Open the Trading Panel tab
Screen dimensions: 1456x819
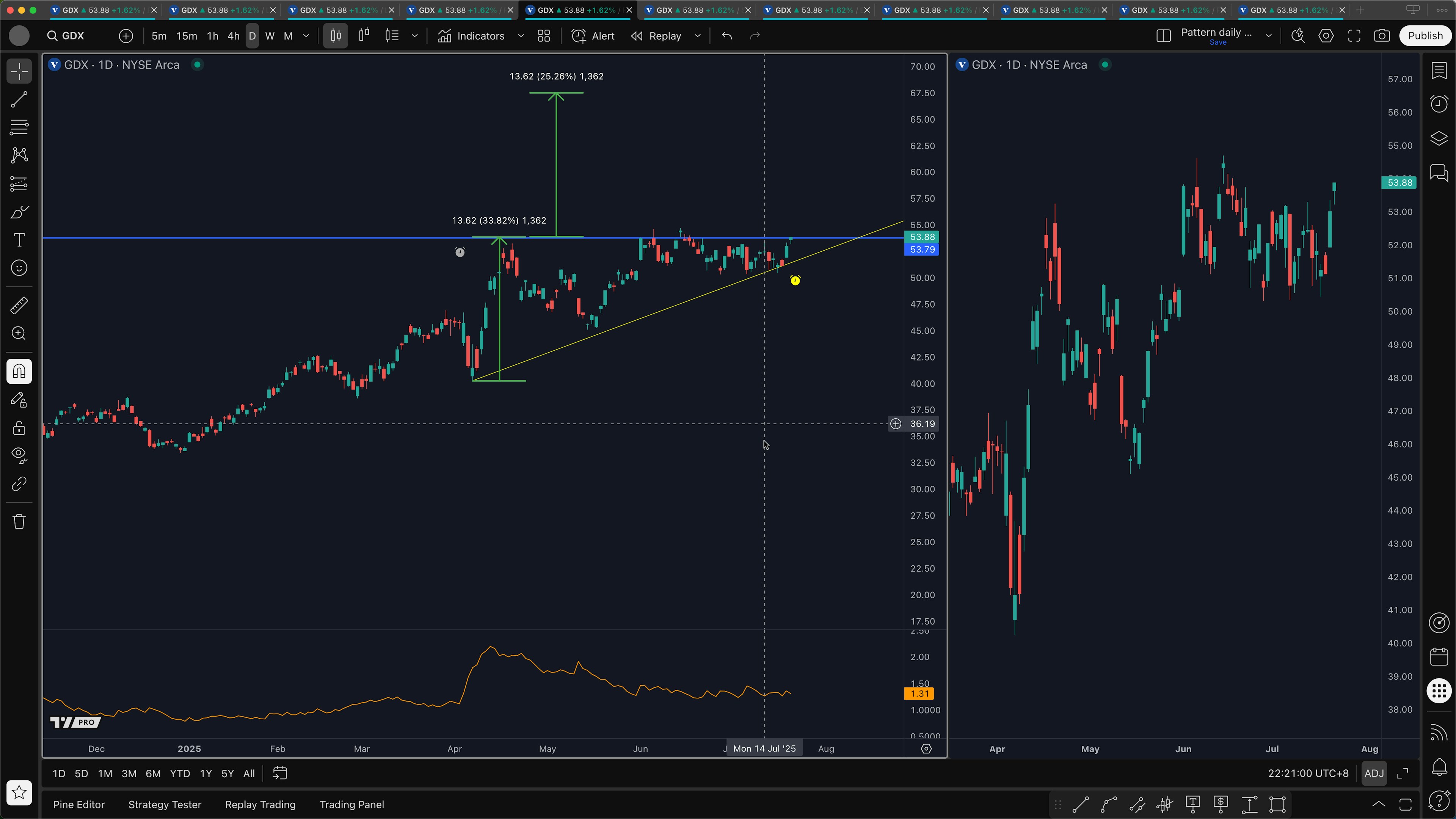[x=351, y=804]
